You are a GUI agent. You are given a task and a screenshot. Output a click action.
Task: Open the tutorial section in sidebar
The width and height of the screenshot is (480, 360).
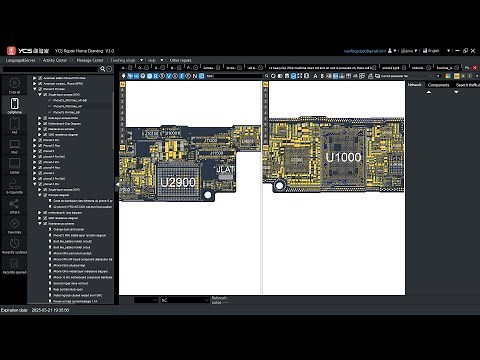[x=14, y=85]
